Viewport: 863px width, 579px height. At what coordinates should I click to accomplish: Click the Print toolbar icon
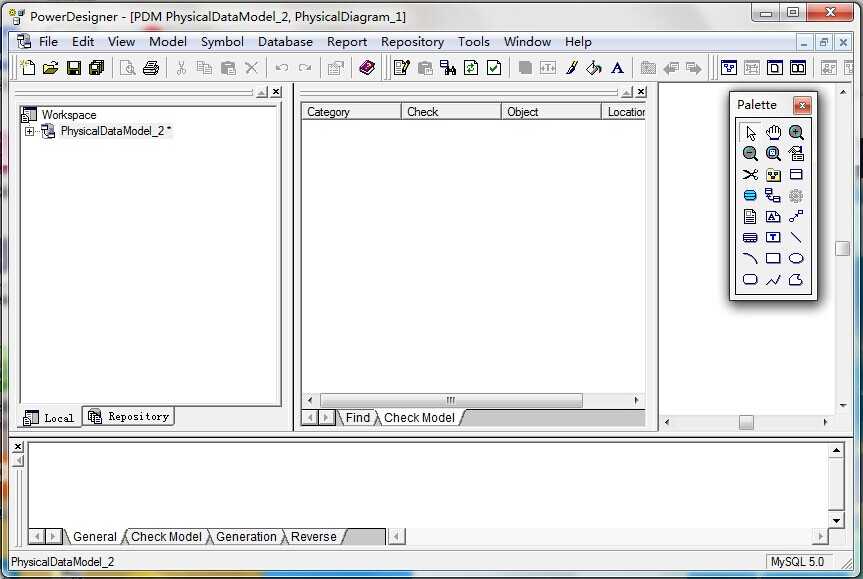(x=151, y=68)
